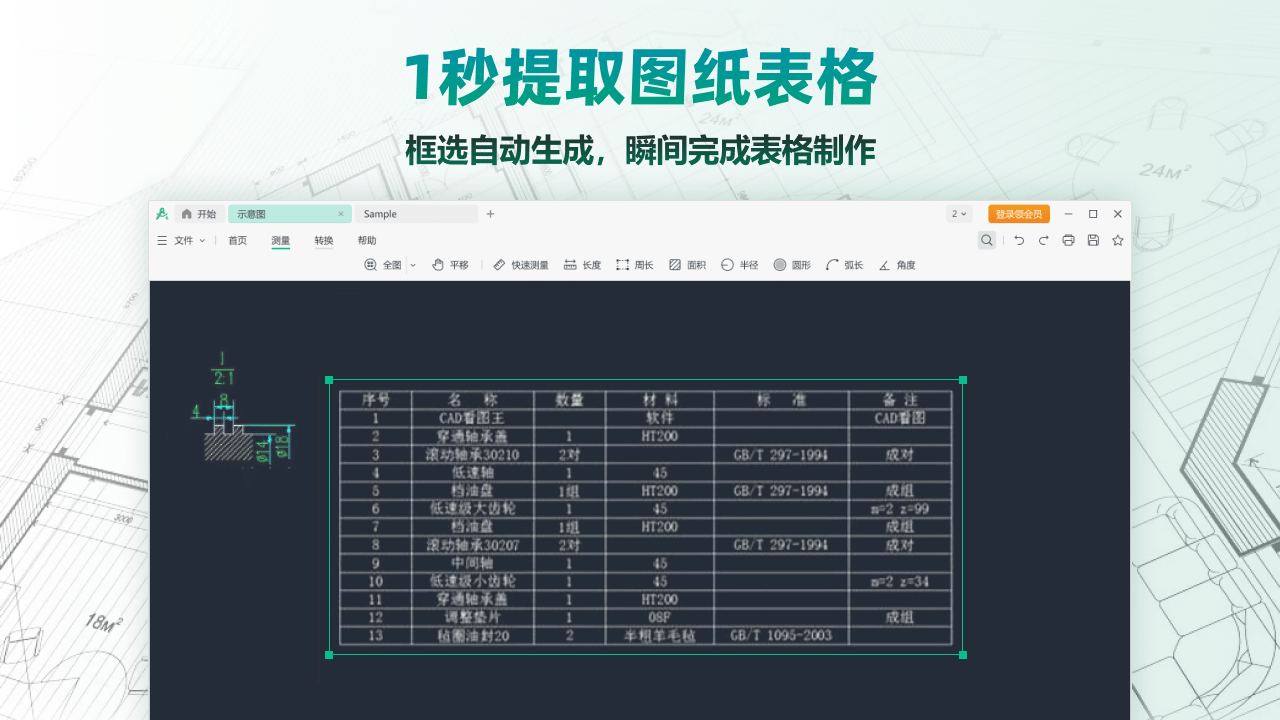
Task: Click the m=2 z=99 cell
Action: tap(900, 509)
